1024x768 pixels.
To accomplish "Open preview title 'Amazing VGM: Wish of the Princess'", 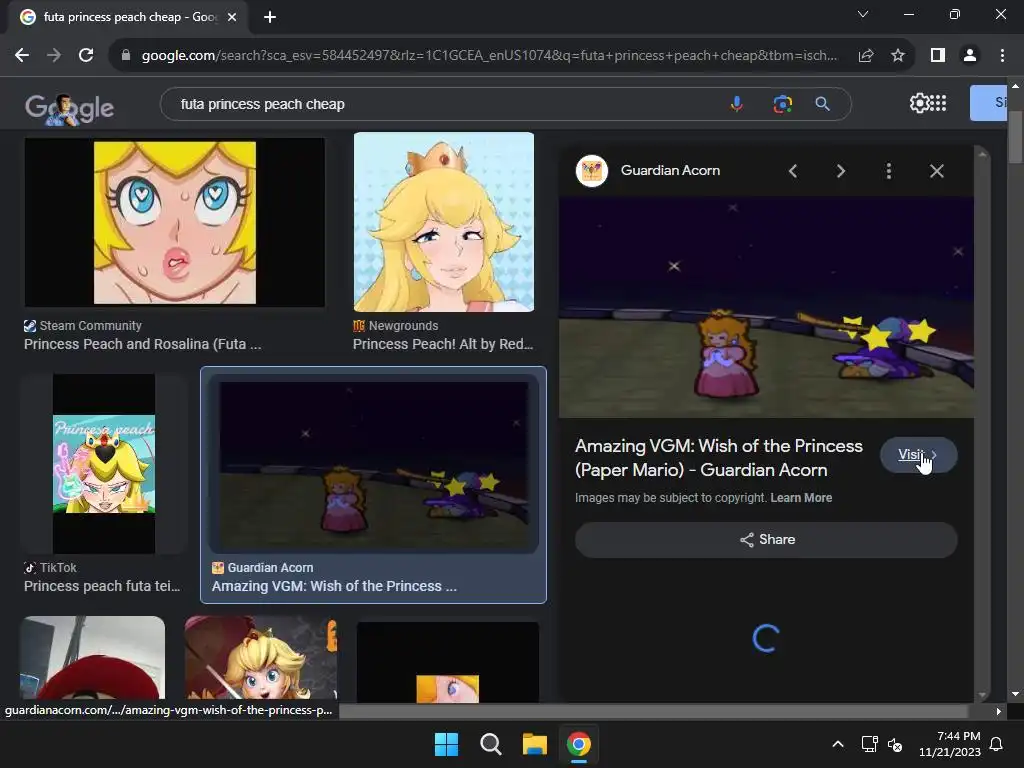I will point(718,458).
